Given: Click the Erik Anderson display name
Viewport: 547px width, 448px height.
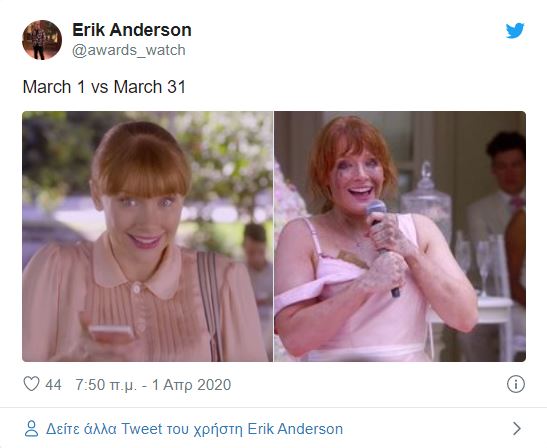Looking at the screenshot, I should tap(132, 30).
